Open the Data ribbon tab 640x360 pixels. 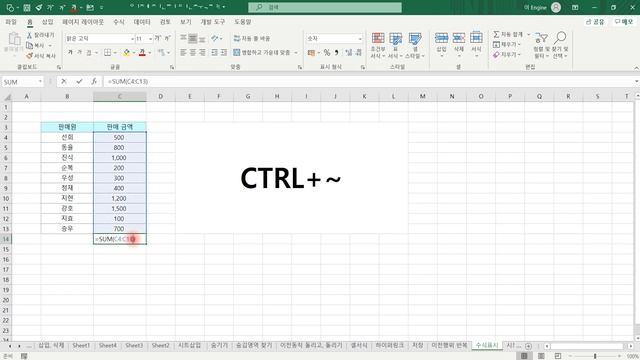142,22
